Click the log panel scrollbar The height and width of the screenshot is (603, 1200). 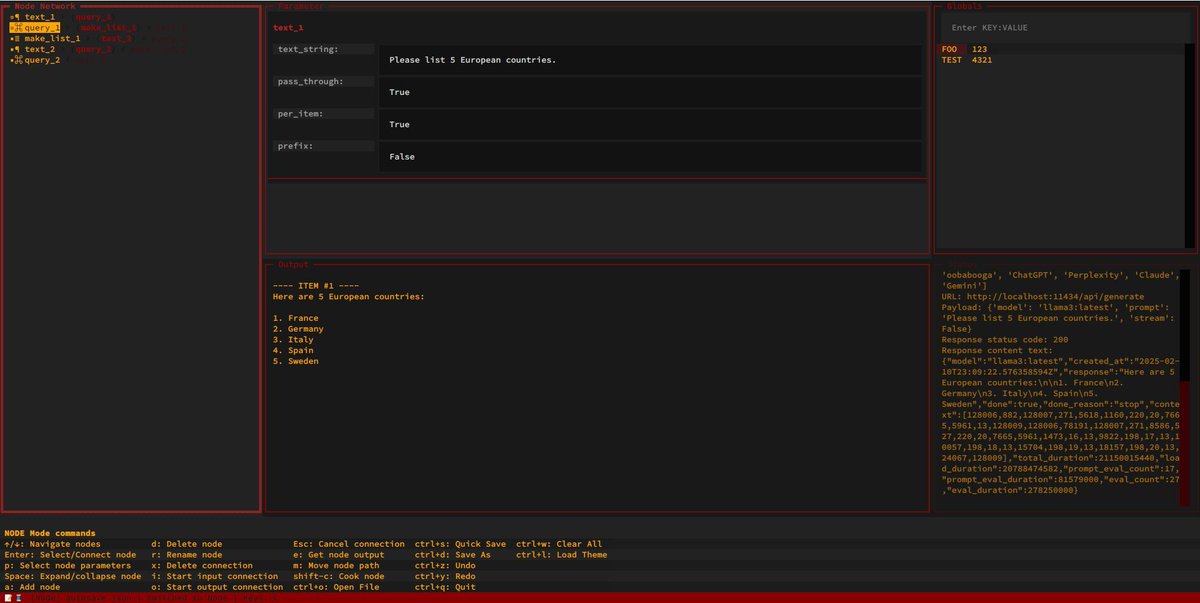1184,388
